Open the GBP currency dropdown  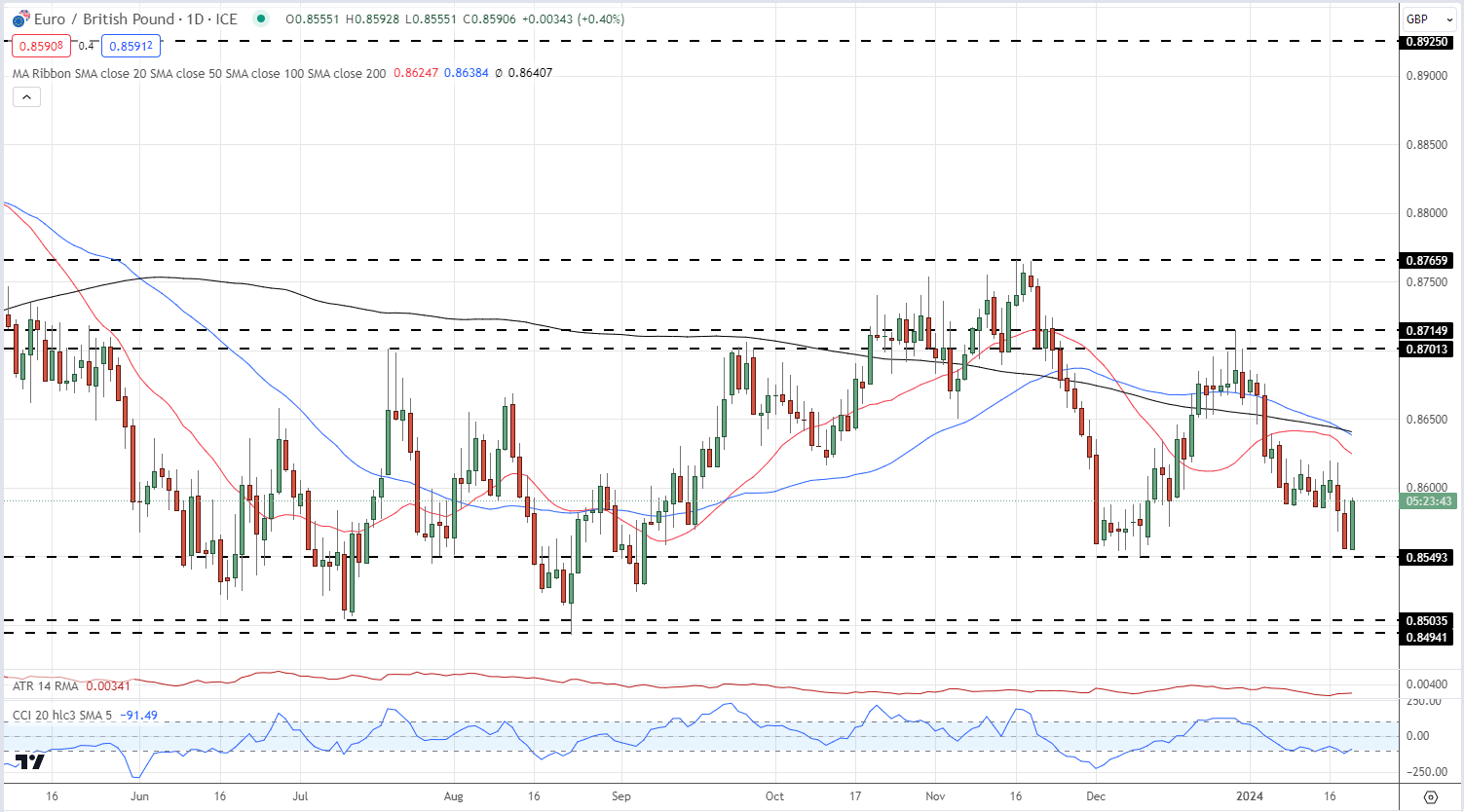coord(1428,18)
